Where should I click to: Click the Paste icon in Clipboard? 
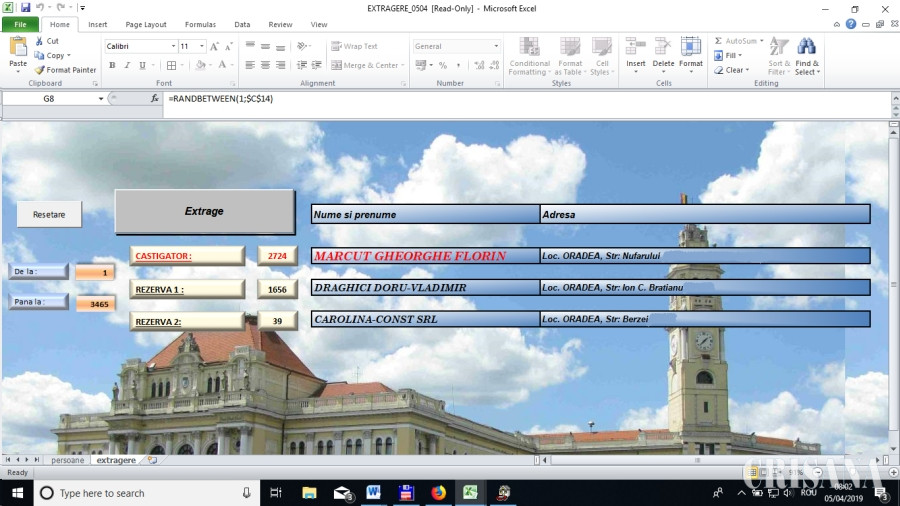(x=18, y=47)
